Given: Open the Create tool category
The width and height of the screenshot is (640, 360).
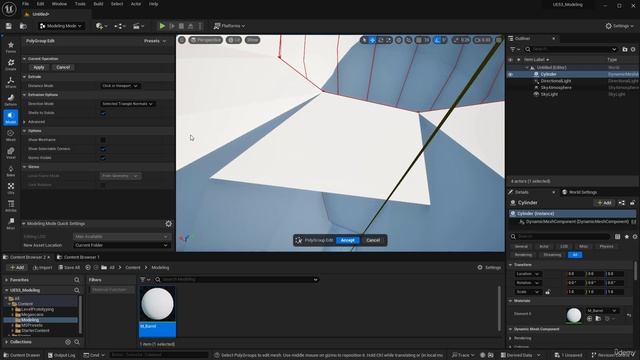Looking at the screenshot, I should 11,64.
